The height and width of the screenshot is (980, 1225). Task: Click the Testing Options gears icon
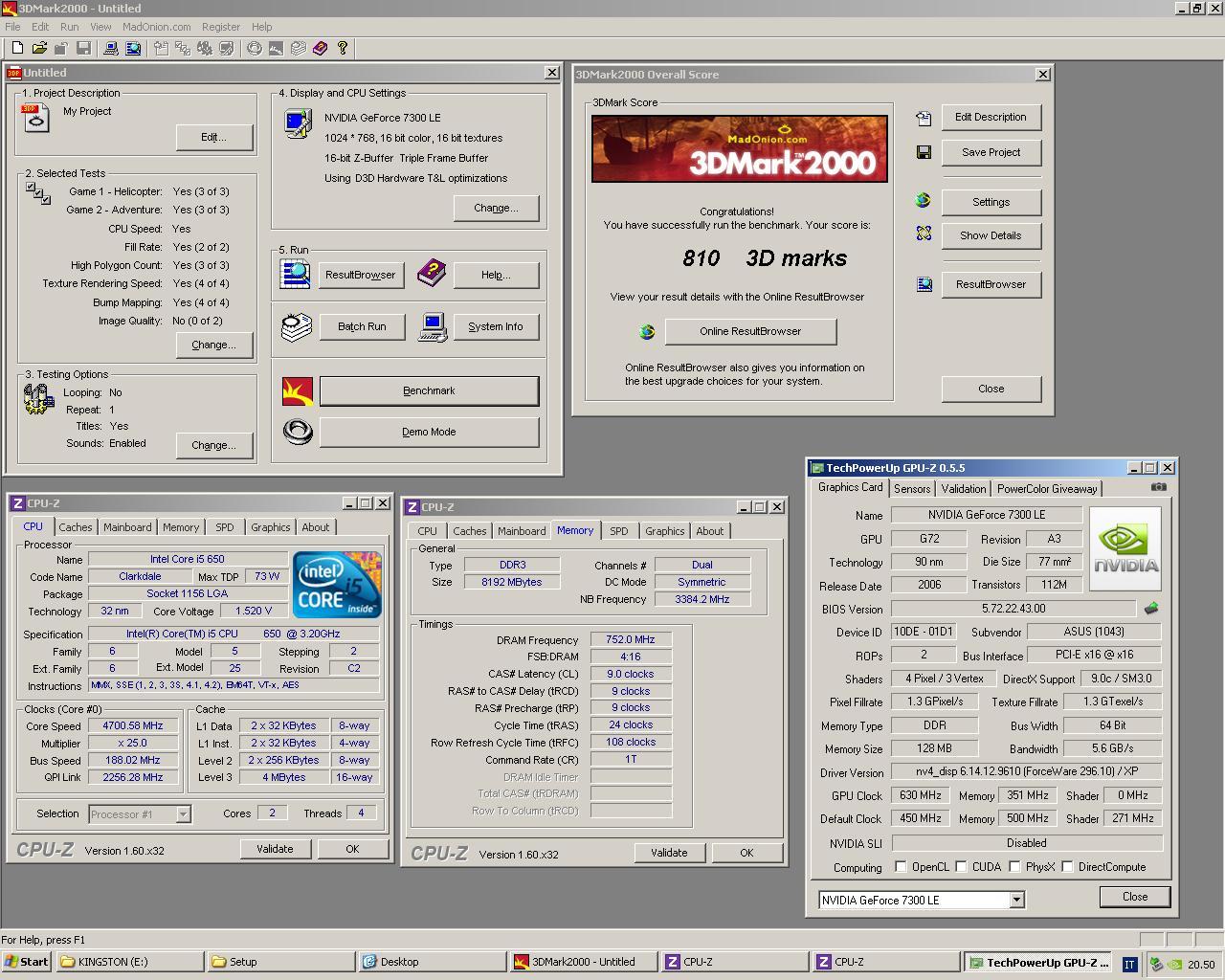[38, 398]
